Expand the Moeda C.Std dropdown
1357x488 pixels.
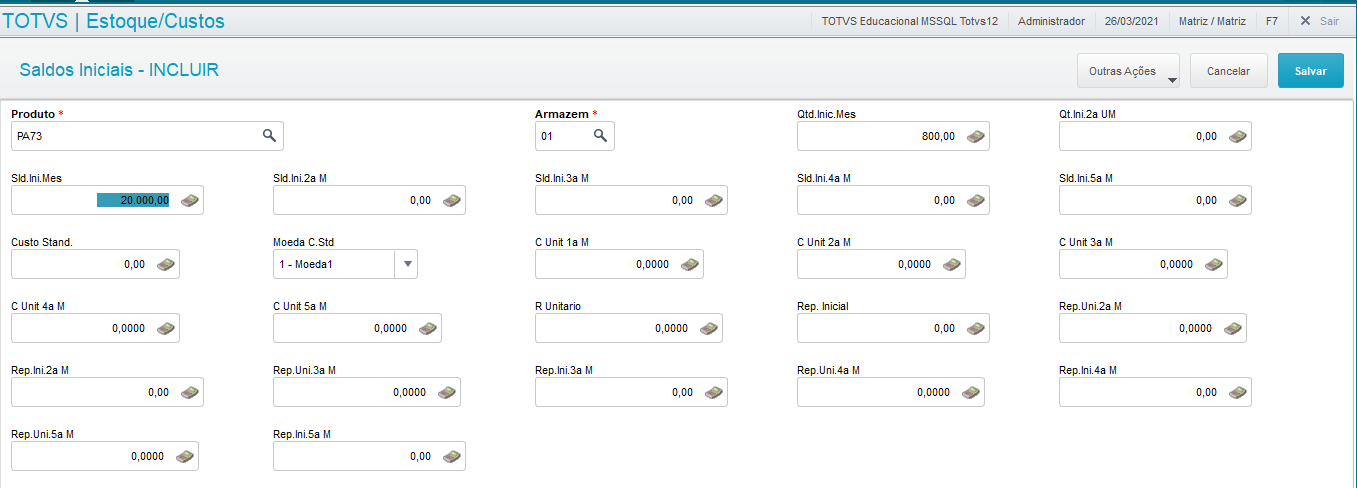(x=407, y=264)
